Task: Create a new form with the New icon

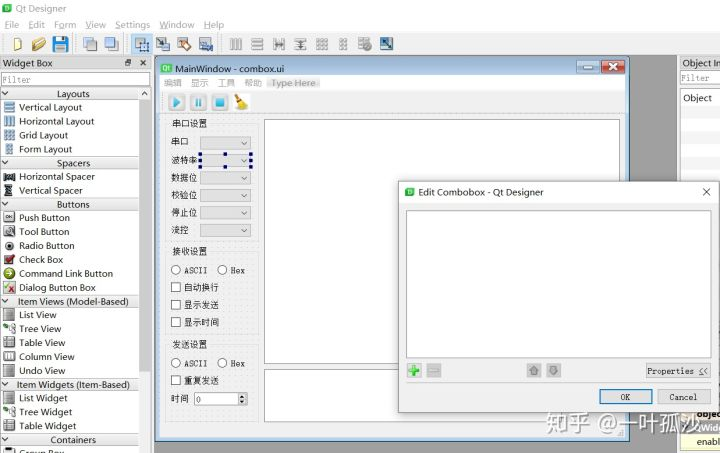Action: pos(17,44)
